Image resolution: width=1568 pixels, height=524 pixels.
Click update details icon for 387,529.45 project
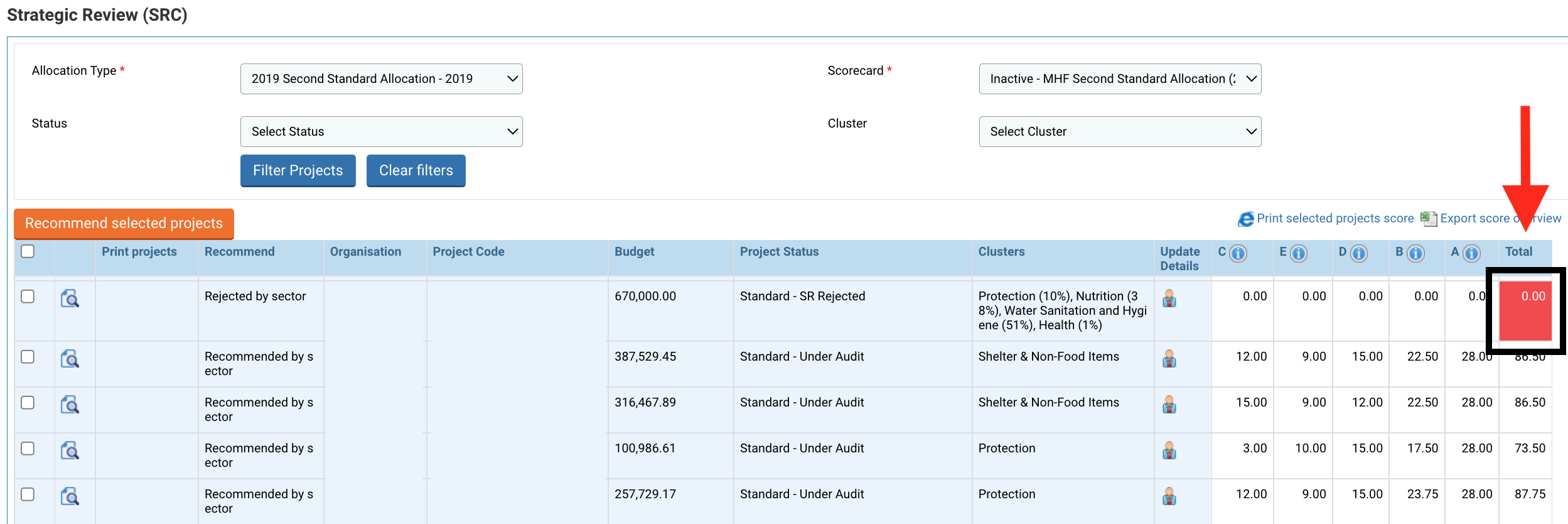click(x=1169, y=358)
